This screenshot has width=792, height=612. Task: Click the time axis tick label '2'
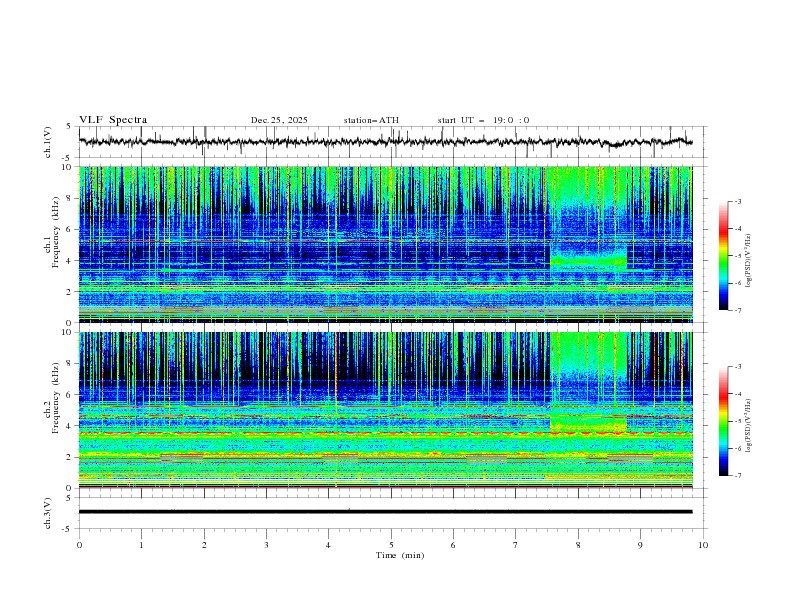click(204, 545)
